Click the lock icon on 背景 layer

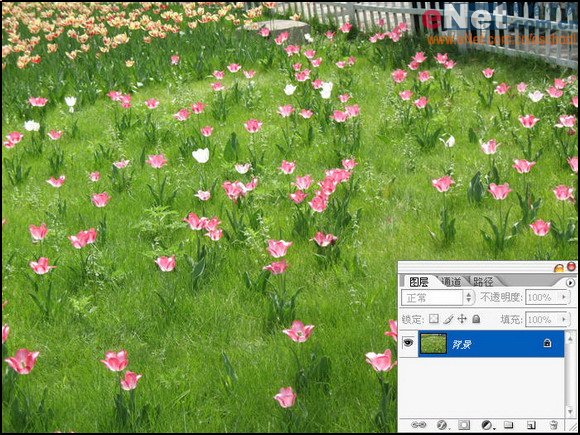pyautogui.click(x=547, y=343)
